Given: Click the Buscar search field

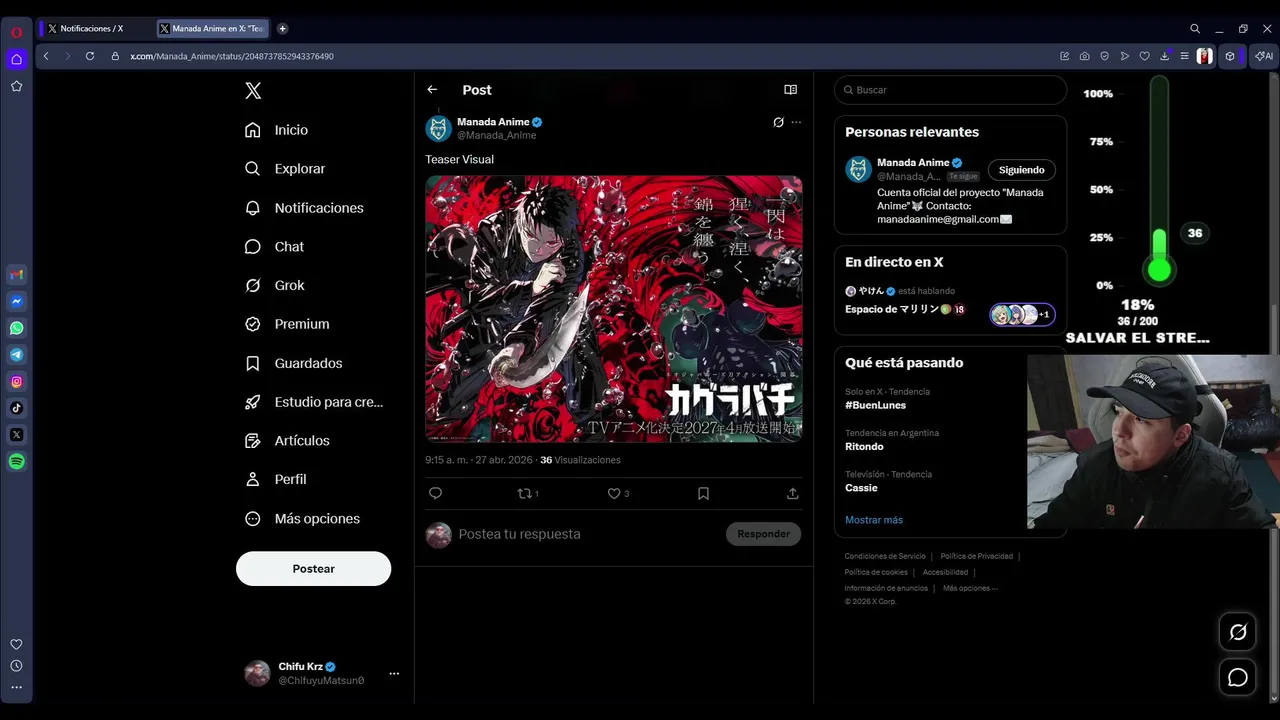Looking at the screenshot, I should [x=950, y=90].
